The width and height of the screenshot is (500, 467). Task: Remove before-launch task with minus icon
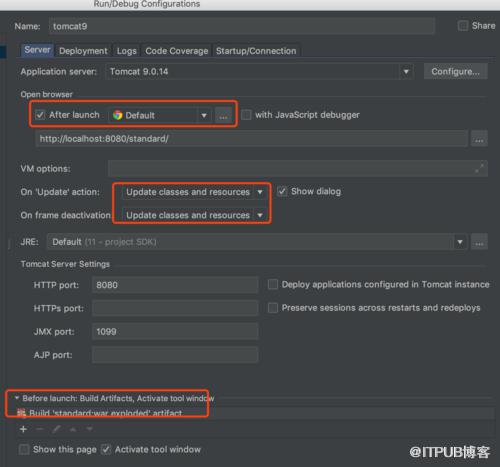click(x=40, y=429)
